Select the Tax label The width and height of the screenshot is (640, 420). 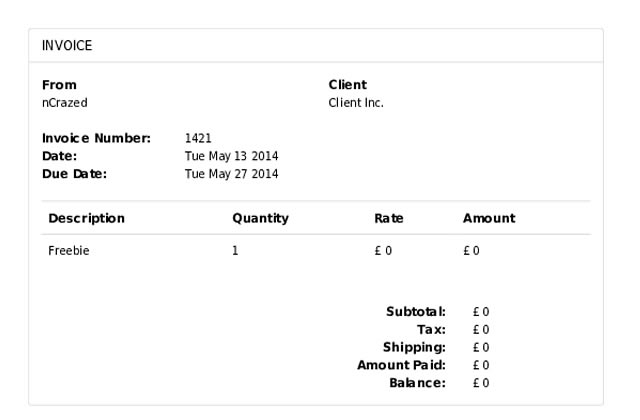point(431,329)
